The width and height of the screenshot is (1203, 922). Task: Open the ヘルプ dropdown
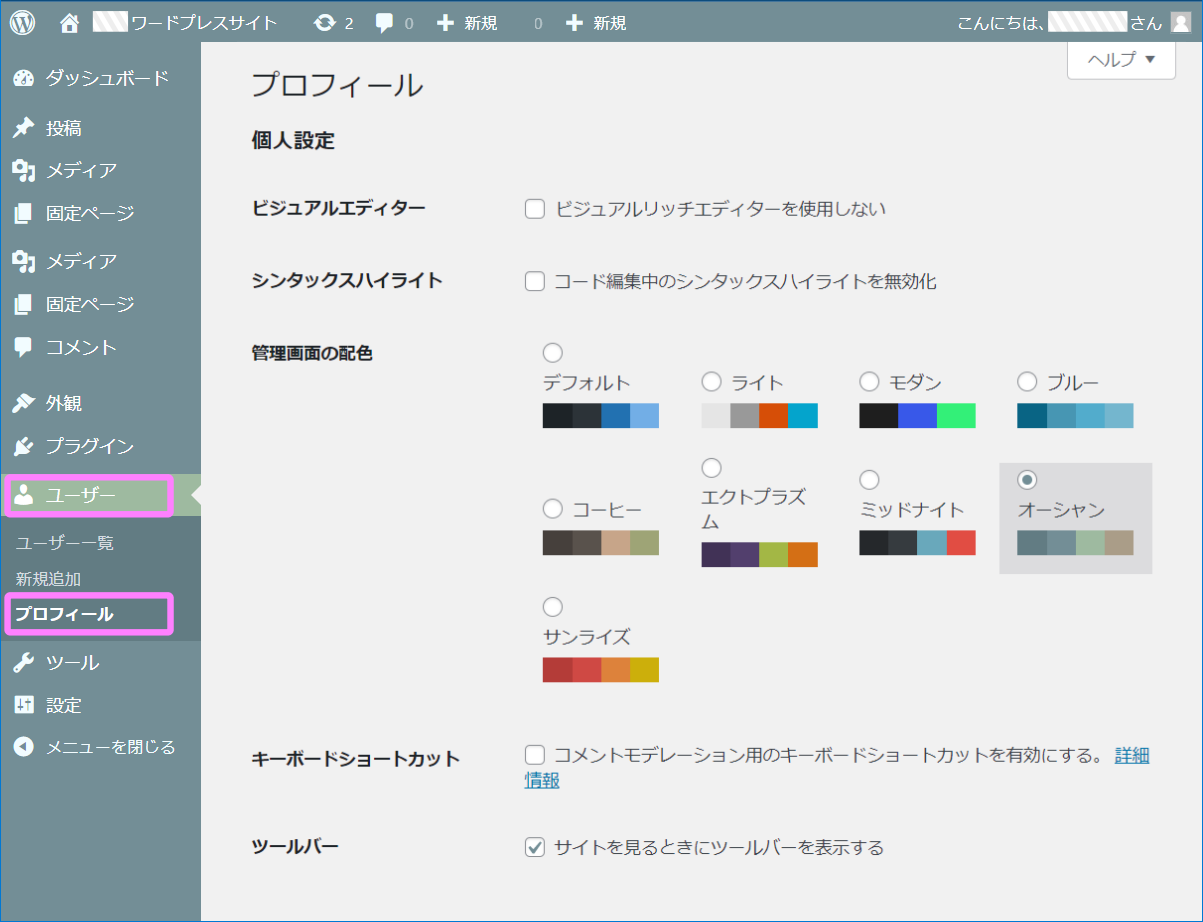(x=1120, y=60)
